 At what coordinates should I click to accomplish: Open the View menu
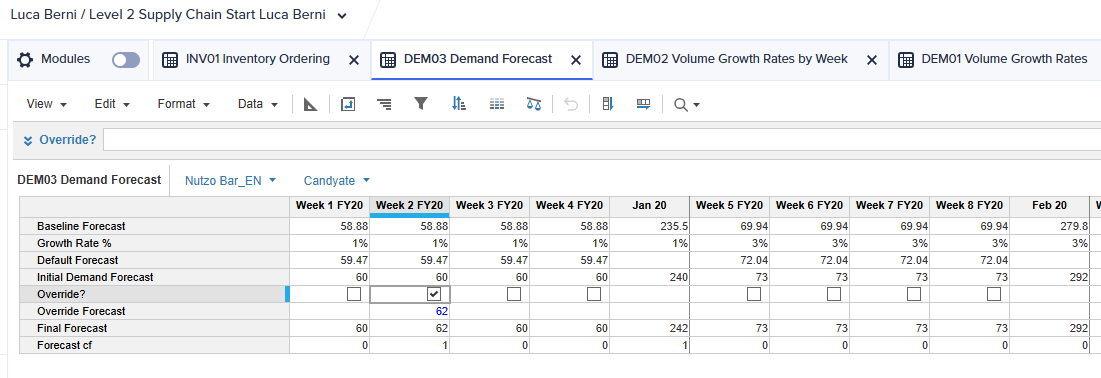tap(47, 104)
